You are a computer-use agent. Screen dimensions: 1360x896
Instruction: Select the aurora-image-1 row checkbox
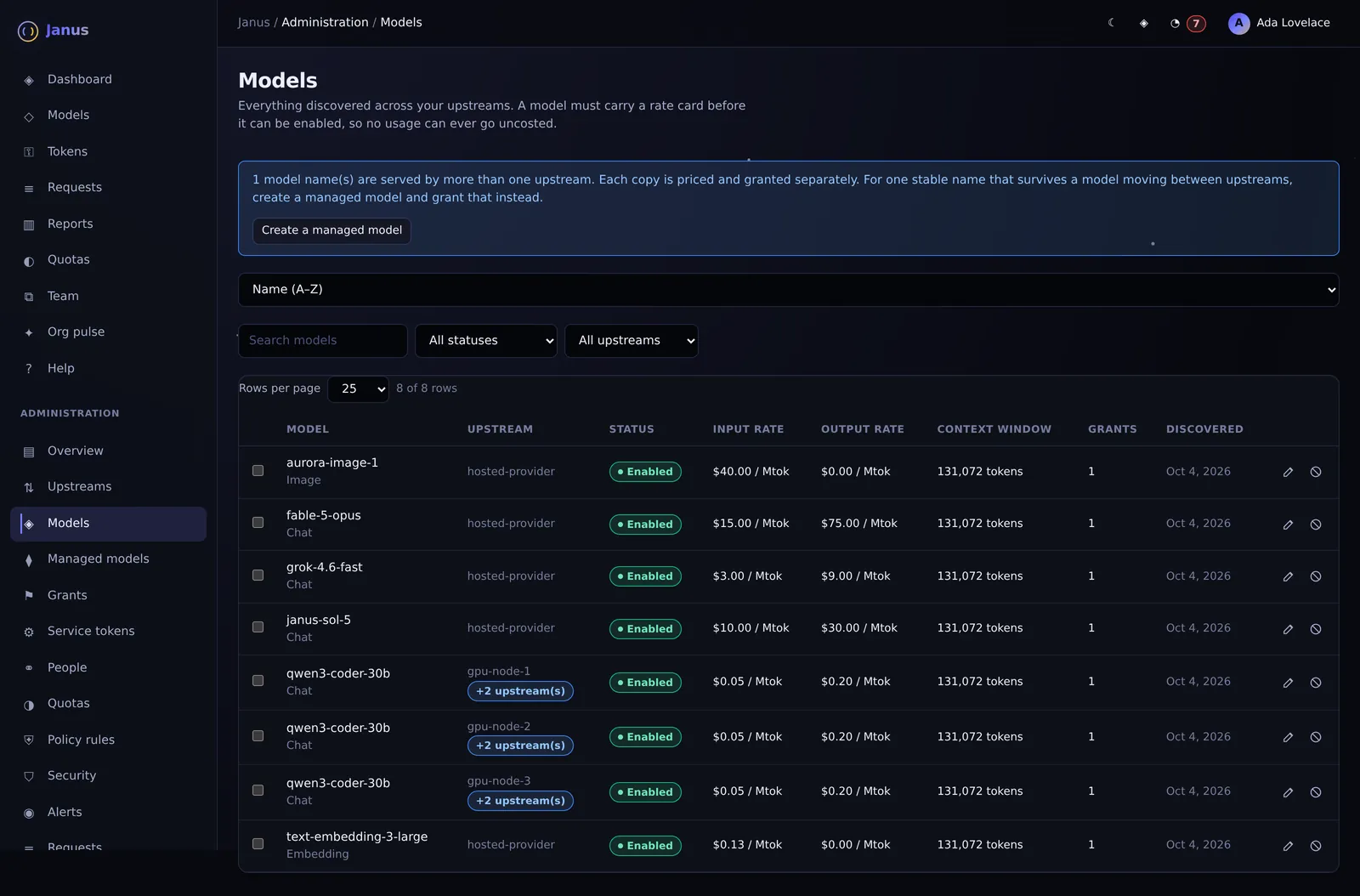coord(258,470)
